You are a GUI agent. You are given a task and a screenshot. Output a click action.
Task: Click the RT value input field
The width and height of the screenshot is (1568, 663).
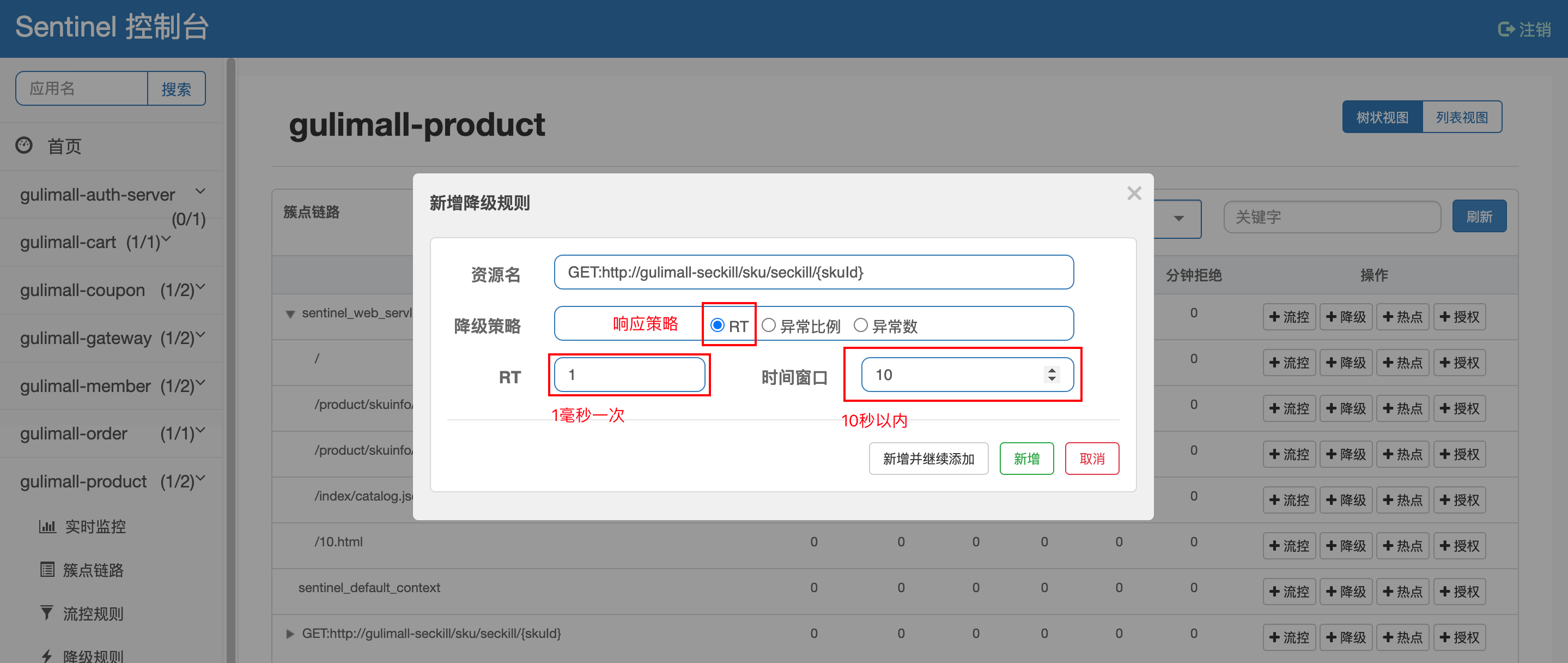click(630, 375)
